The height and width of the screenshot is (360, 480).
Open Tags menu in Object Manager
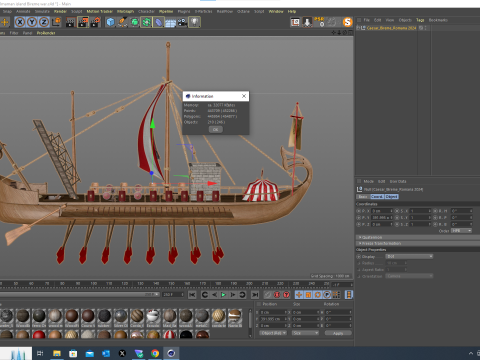tap(420, 20)
